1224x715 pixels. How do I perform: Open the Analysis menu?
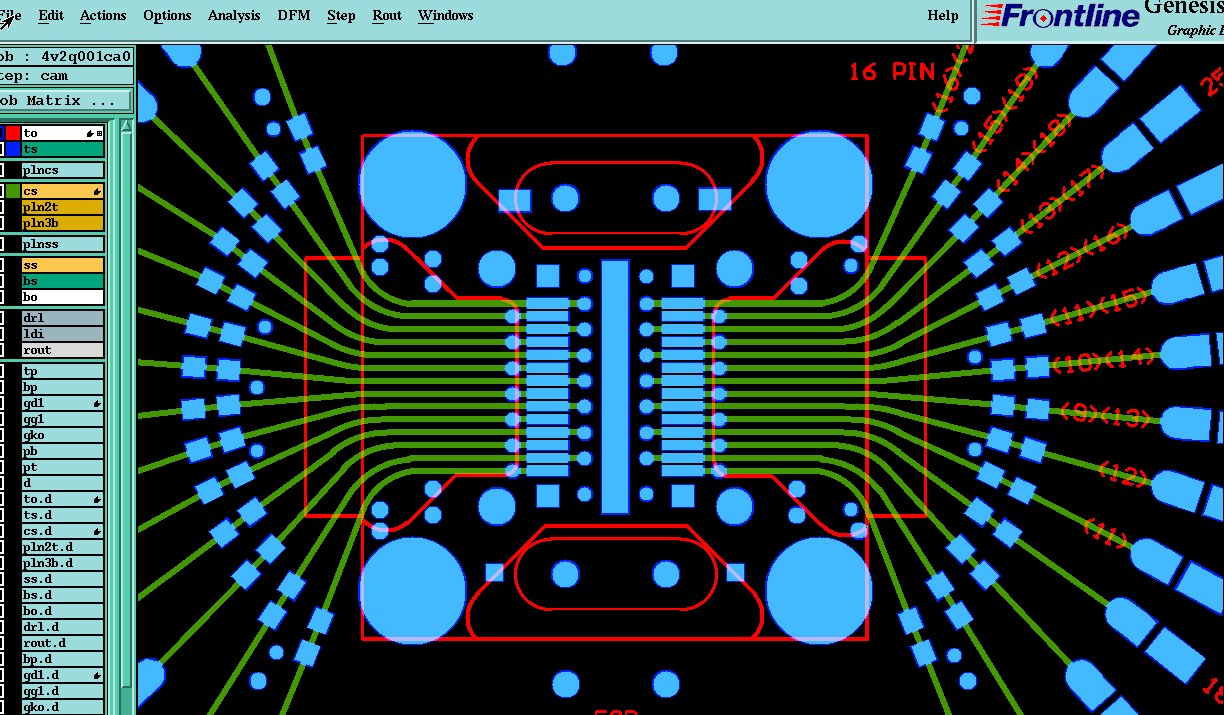point(234,15)
